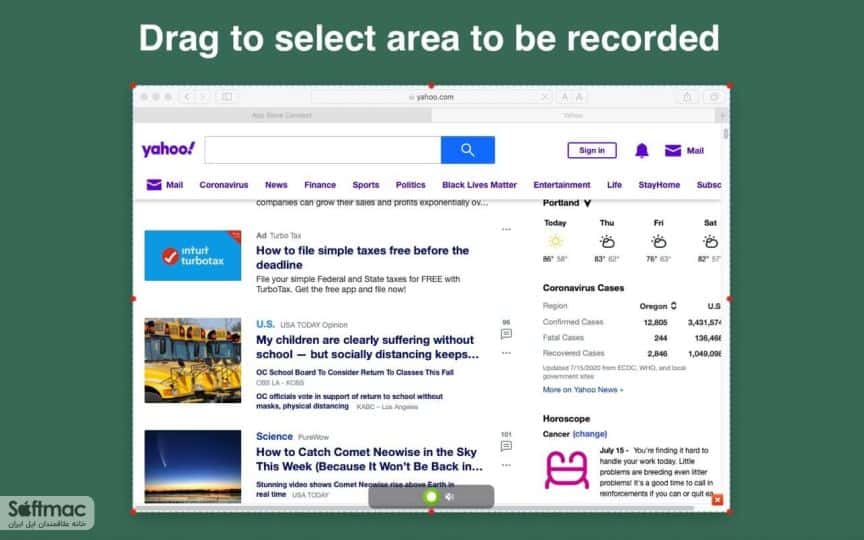Screen dimensions: 864x540
Task: Click 'More on Yahoo News' link
Action: point(583,390)
